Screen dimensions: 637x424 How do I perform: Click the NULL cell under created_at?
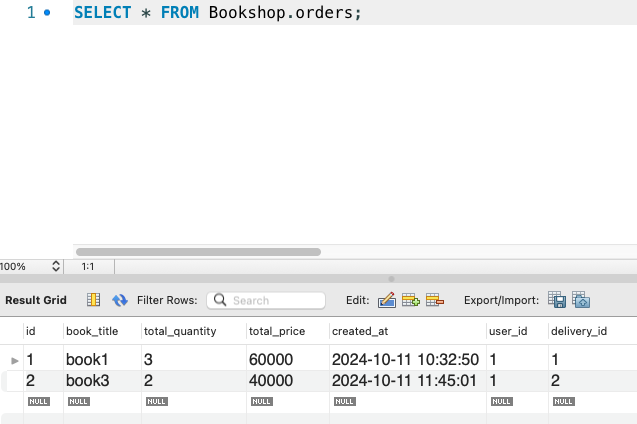(344, 401)
